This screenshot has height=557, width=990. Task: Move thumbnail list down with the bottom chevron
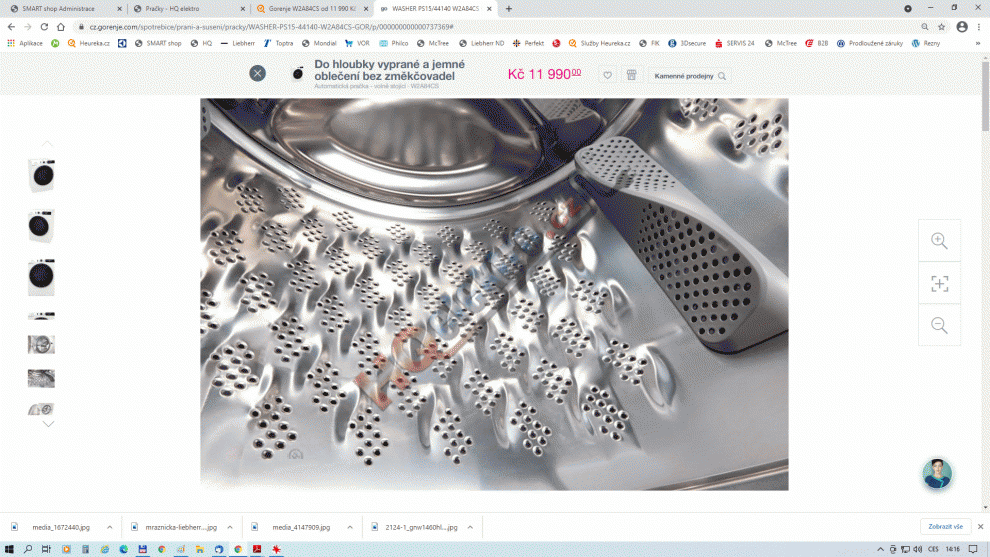coord(48,424)
